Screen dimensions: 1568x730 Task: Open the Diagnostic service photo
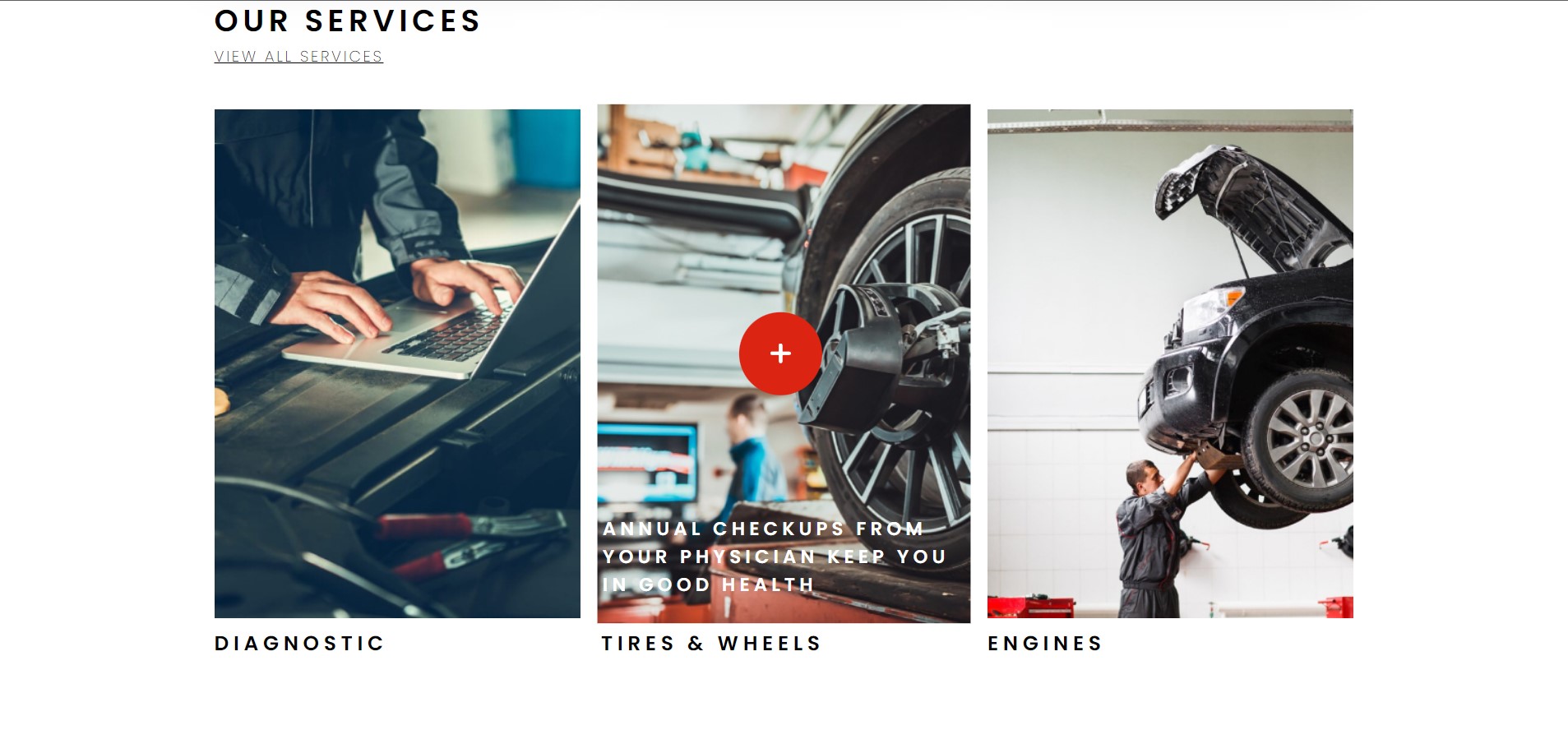point(397,363)
